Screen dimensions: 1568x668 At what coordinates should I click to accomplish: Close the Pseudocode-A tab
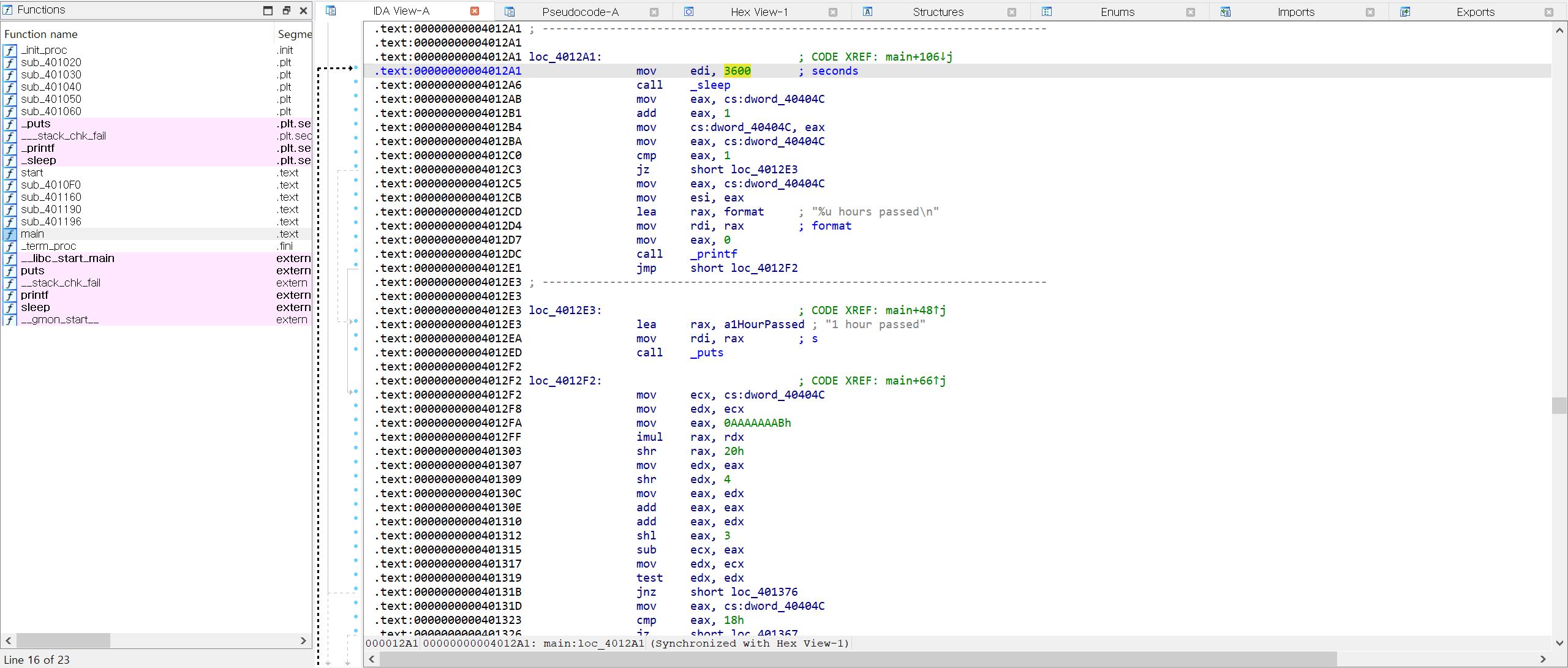tap(654, 12)
